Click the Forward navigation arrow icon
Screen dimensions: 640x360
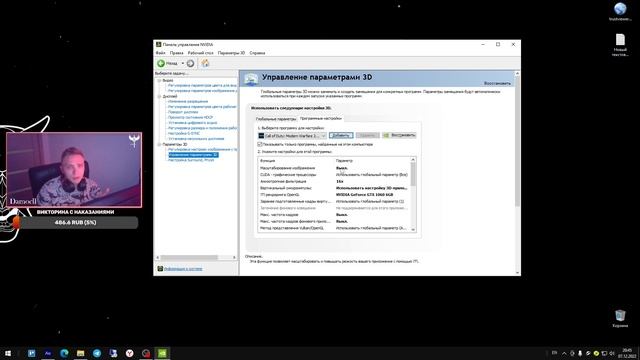(x=190, y=63)
